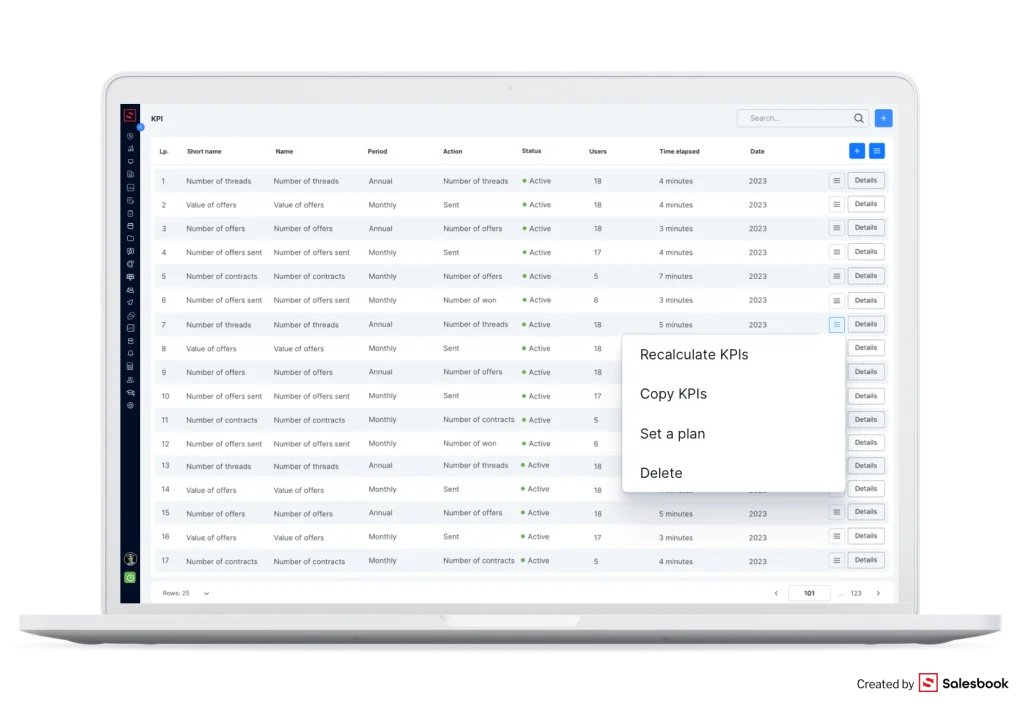Click the blue list icon in table header
This screenshot has width=1024, height=706.
[876, 151]
